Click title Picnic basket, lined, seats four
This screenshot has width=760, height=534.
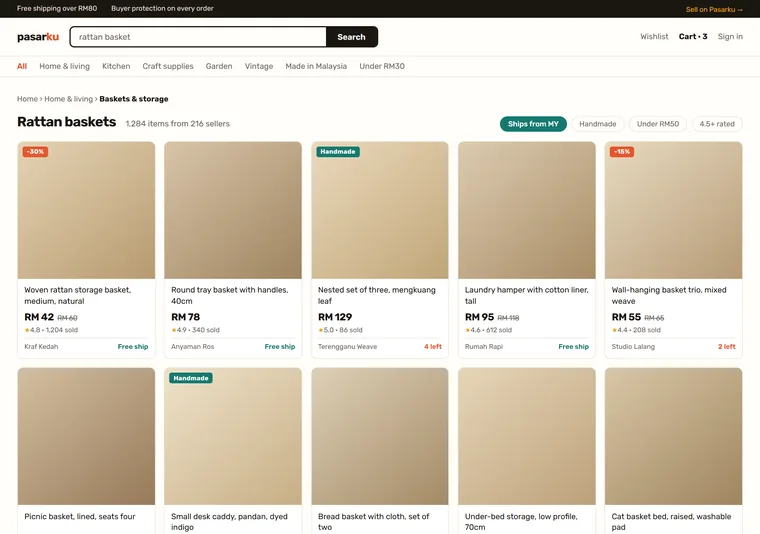(80, 517)
